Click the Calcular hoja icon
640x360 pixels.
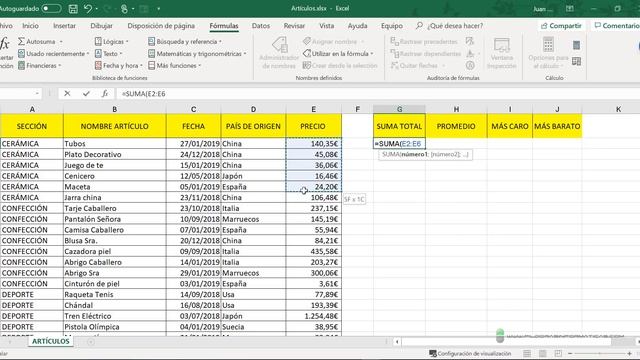(576, 61)
